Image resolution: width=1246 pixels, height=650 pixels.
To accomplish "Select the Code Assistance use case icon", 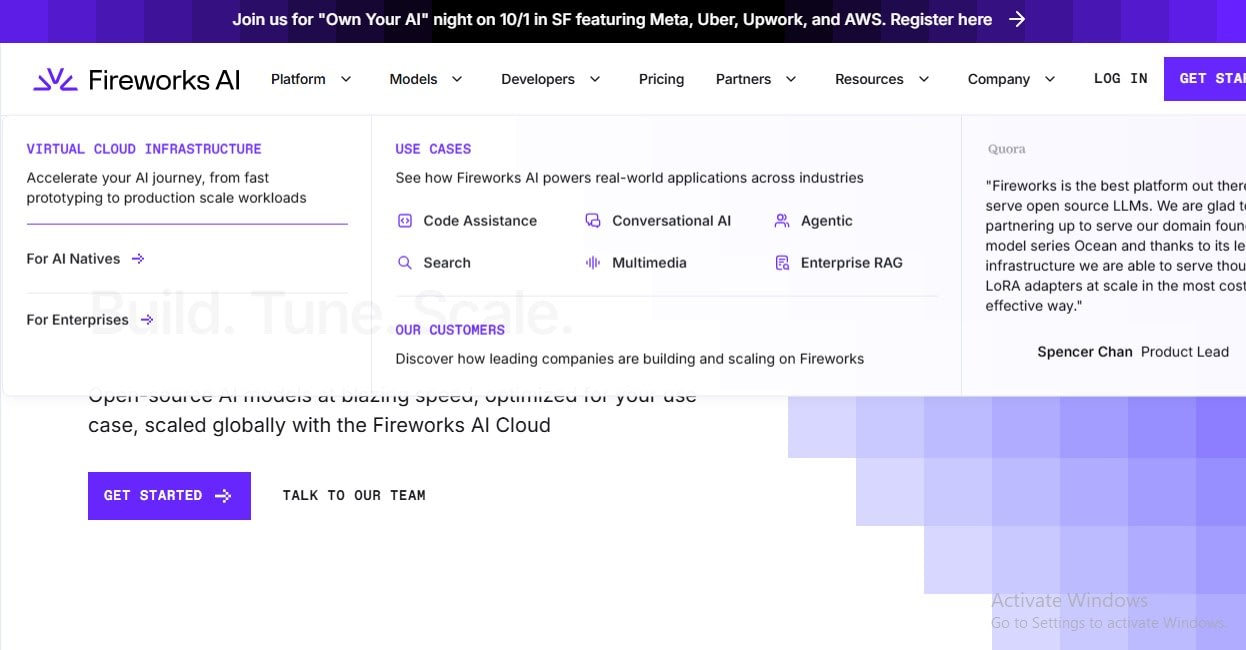I will [406, 220].
